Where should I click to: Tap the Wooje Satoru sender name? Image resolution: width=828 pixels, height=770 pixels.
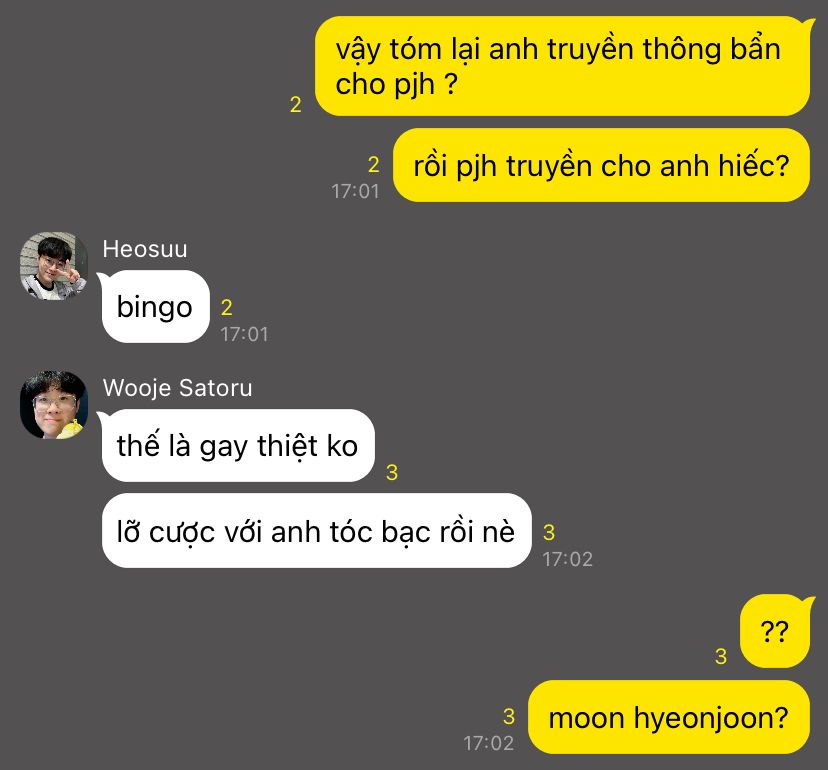tap(177, 388)
